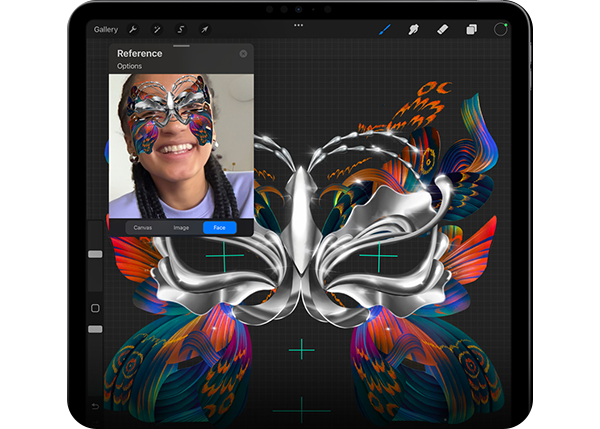Pick the Eraser tool
Viewport: 600px width, 429px height.
(x=441, y=29)
